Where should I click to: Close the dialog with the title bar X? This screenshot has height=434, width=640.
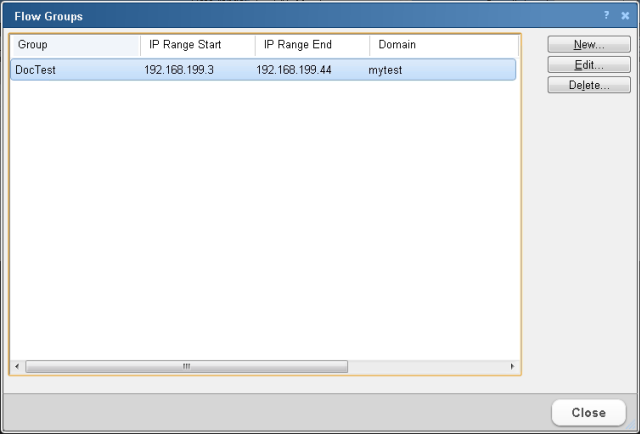625,16
